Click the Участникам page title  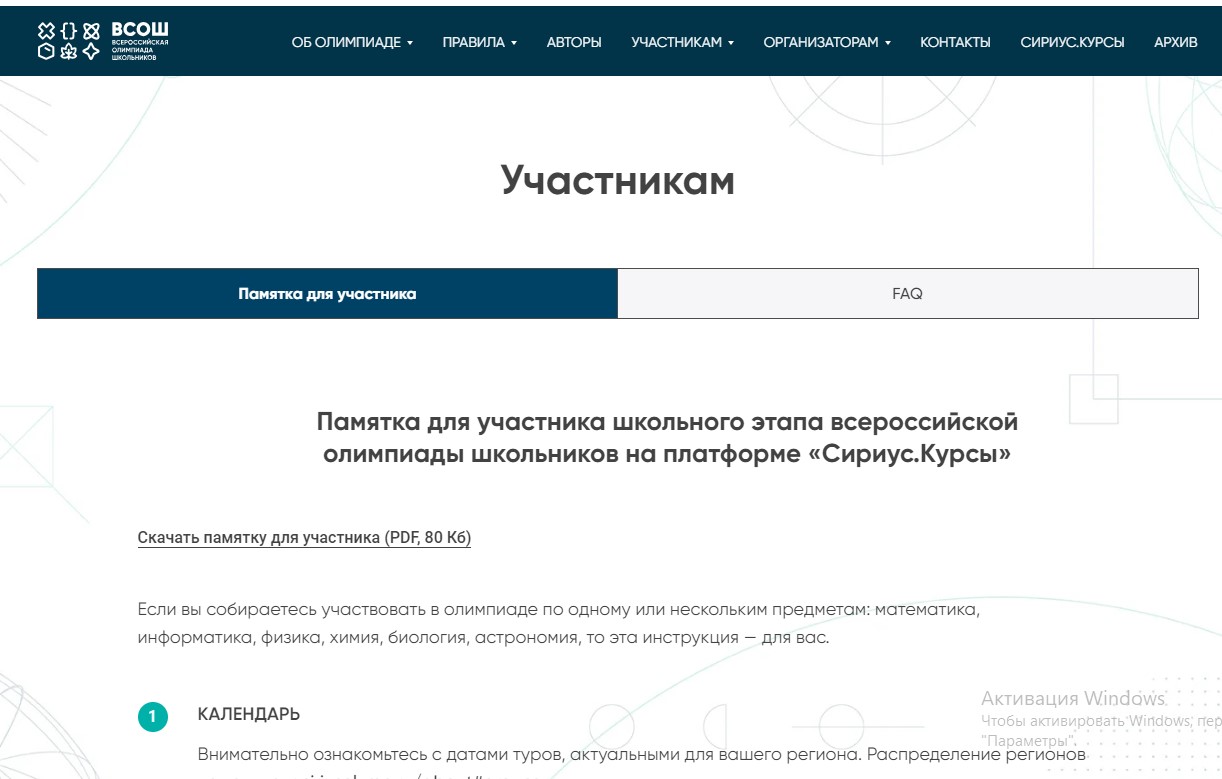point(617,180)
